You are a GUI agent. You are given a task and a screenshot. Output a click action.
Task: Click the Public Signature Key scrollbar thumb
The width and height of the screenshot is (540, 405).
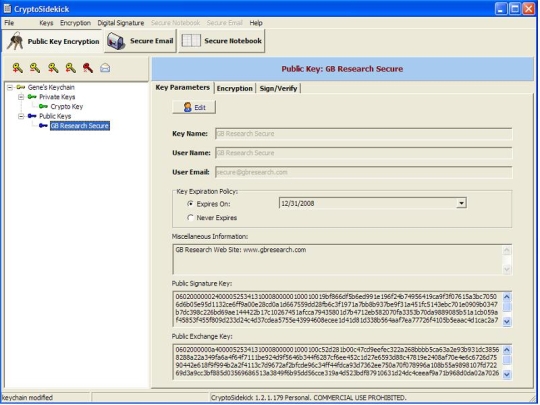pyautogui.click(x=507, y=306)
